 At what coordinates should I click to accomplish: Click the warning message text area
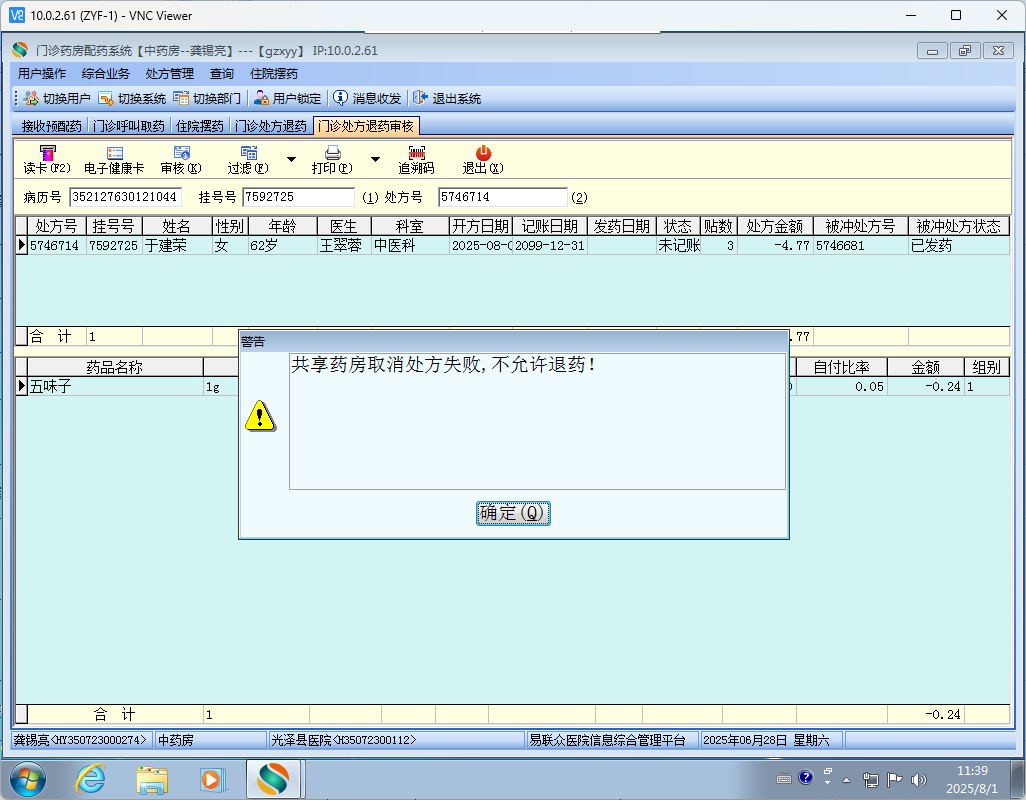537,421
